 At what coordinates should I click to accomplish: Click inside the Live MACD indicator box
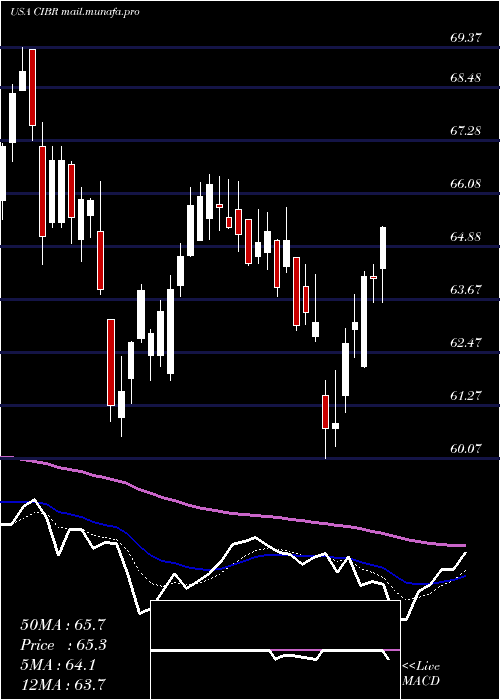[x=275, y=650]
